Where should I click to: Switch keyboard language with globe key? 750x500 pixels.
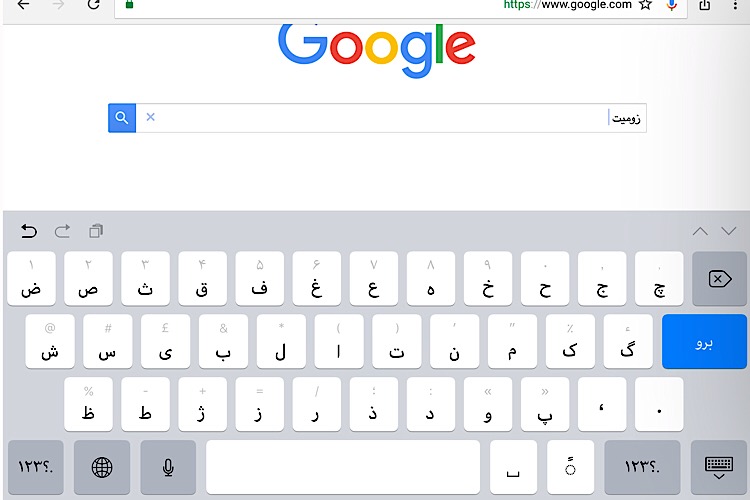102,467
